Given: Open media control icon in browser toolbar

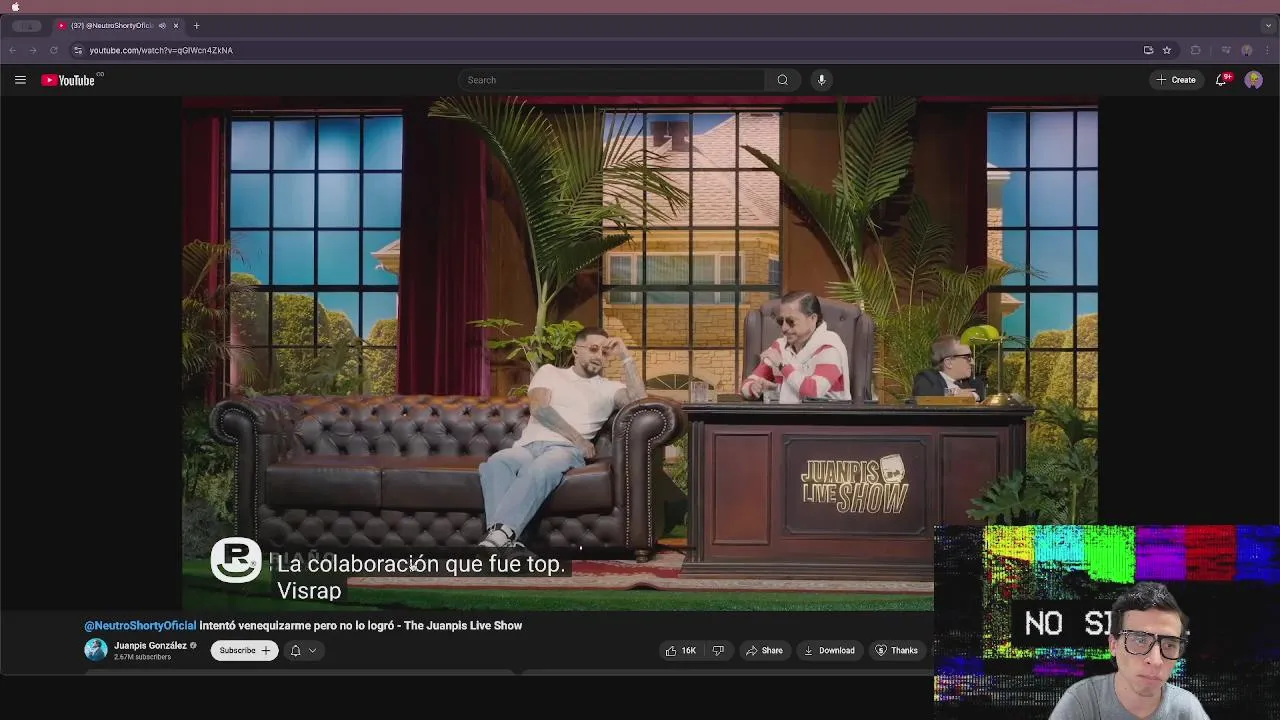Looking at the screenshot, I should 1226,50.
